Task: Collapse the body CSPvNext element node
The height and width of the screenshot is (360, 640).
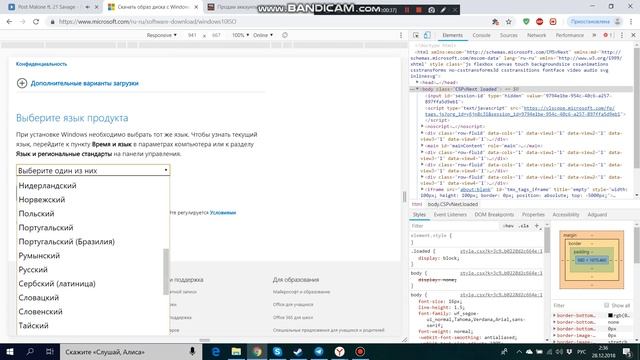Action: 418,89
